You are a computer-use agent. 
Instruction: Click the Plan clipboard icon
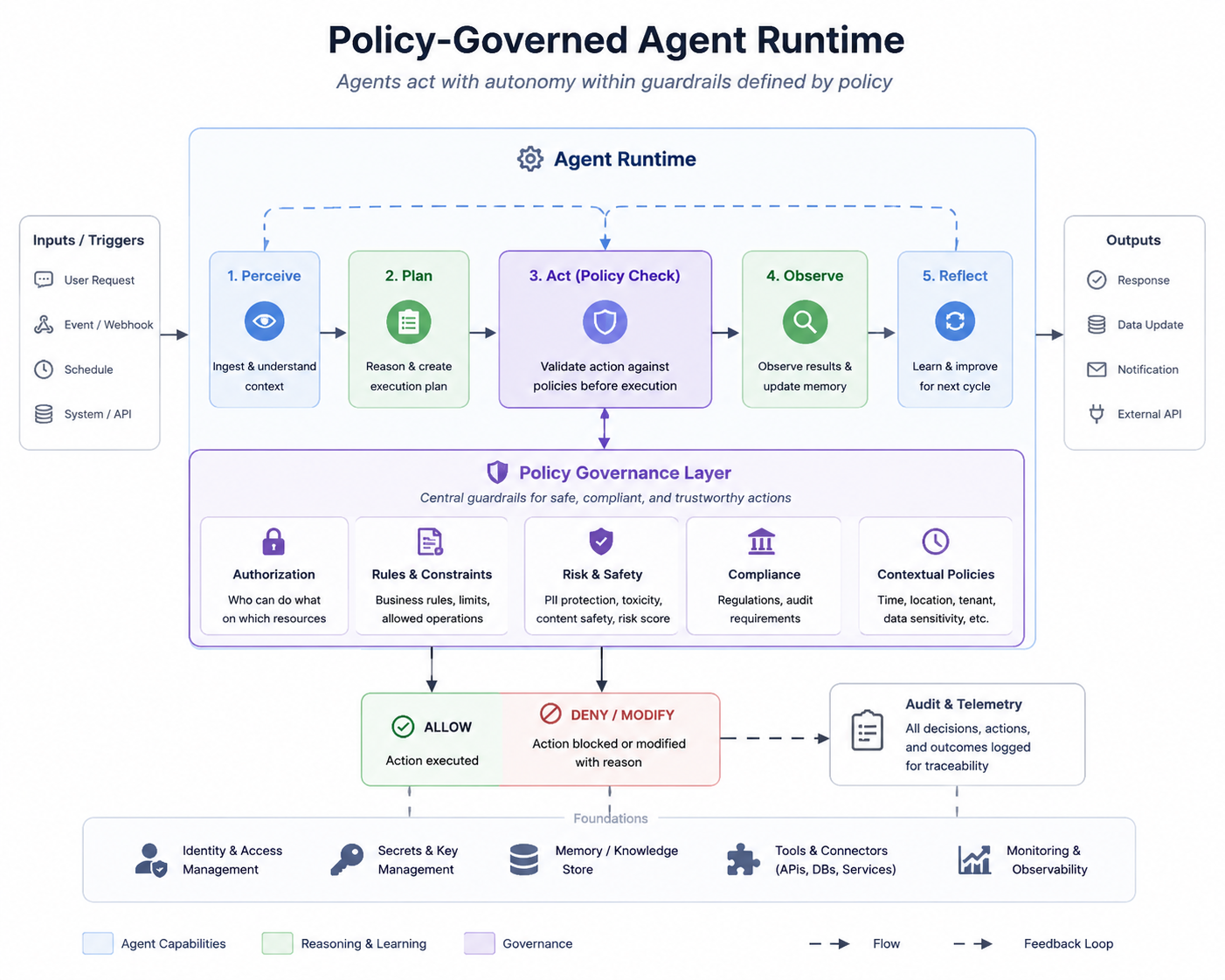[x=408, y=322]
